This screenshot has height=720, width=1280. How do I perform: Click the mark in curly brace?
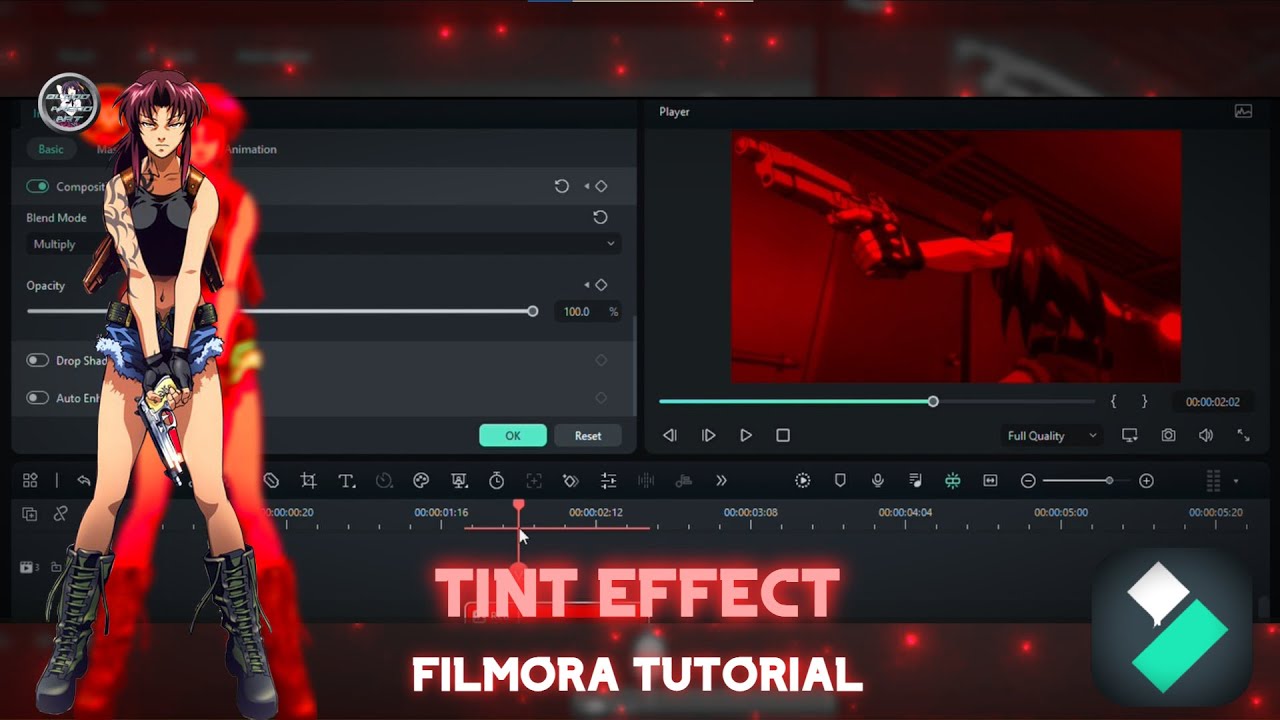pyautogui.click(x=1113, y=401)
